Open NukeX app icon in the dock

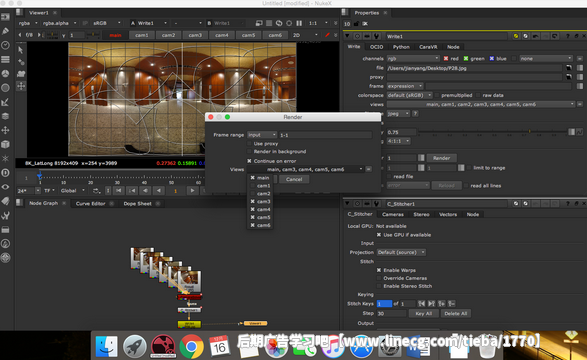(x=163, y=347)
